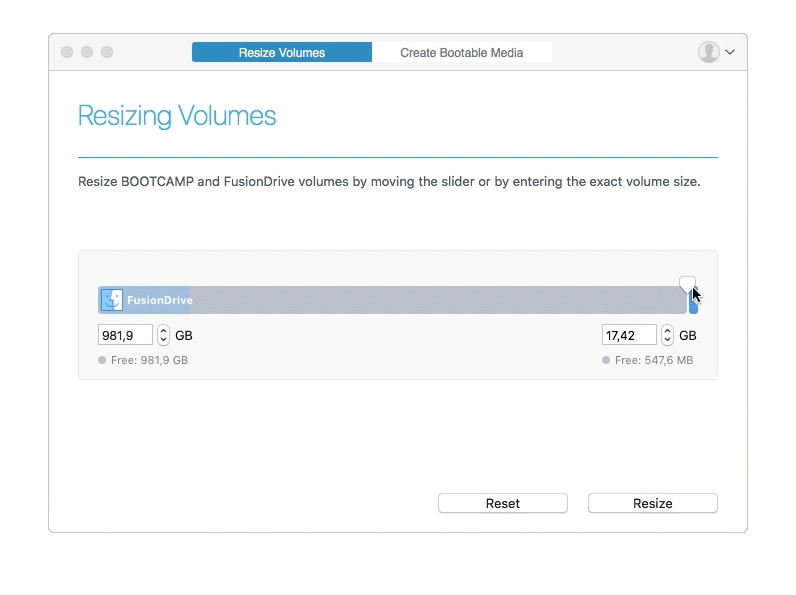The width and height of the screenshot is (796, 595).
Task: Open the Create Bootable Media tab
Action: (461, 52)
